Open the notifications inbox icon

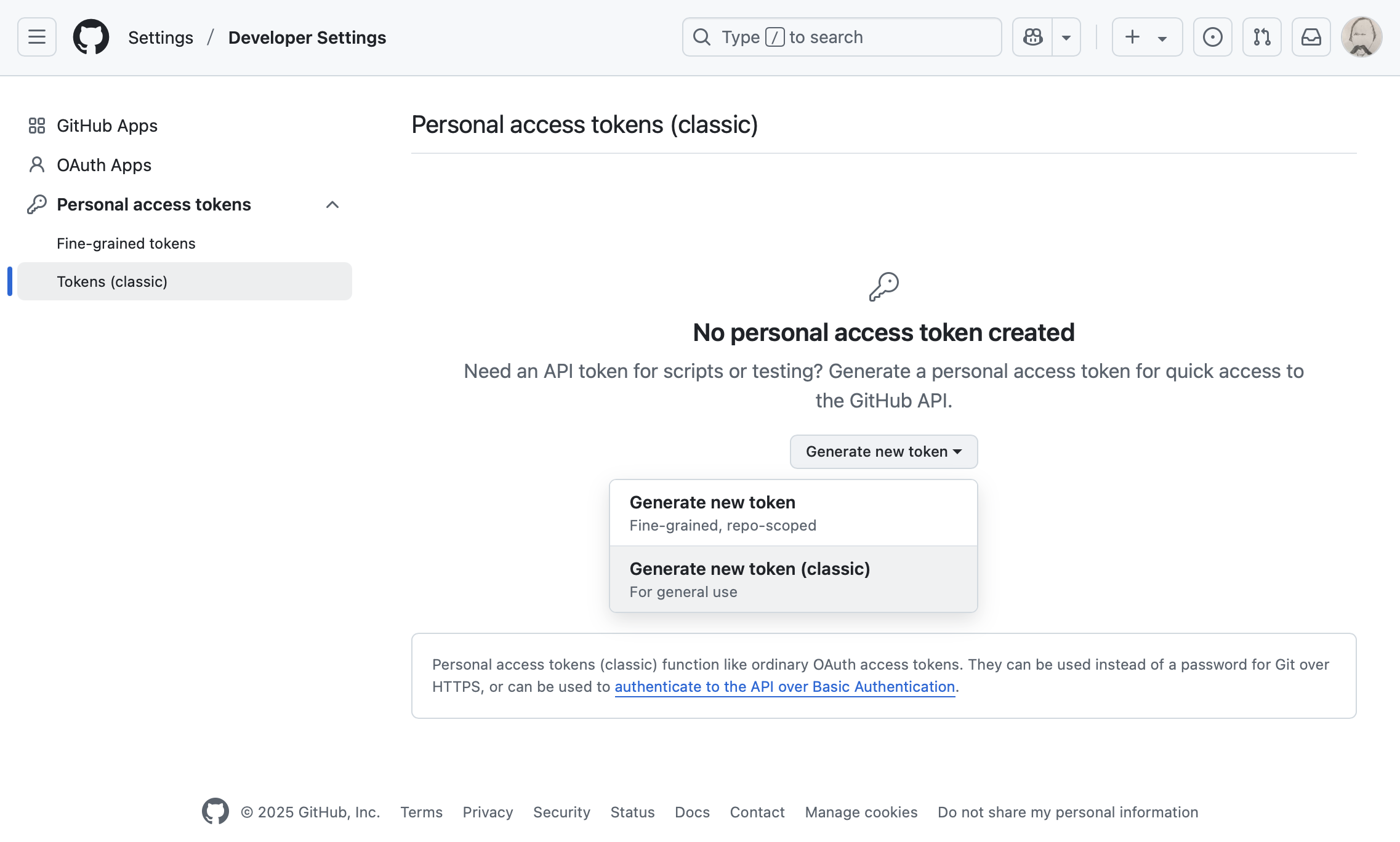coord(1311,37)
